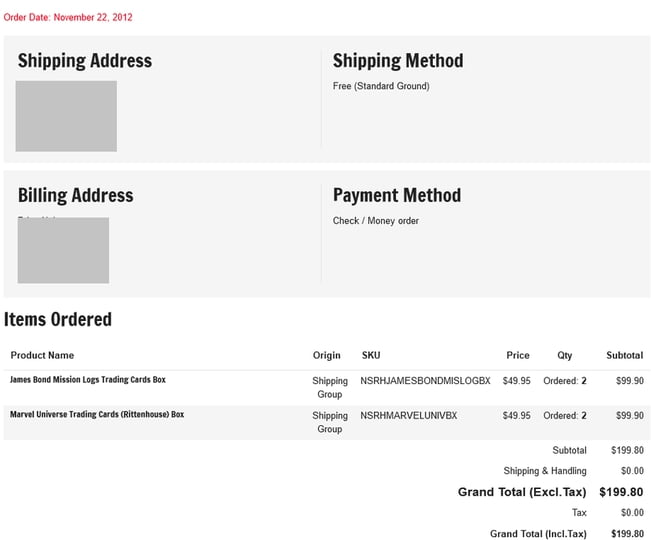Screen dimensions: 651x540
Task: Click the Shipping & Handling label
Action: click(x=545, y=471)
